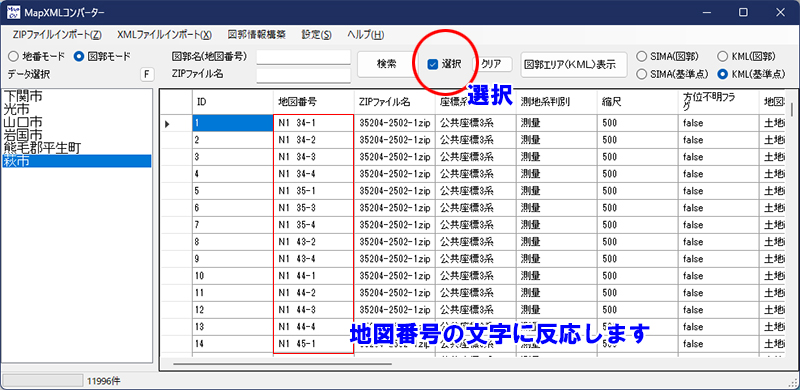Click the horizontal scrollbar of the data grid
The image size is (800, 390).
(x=282, y=364)
